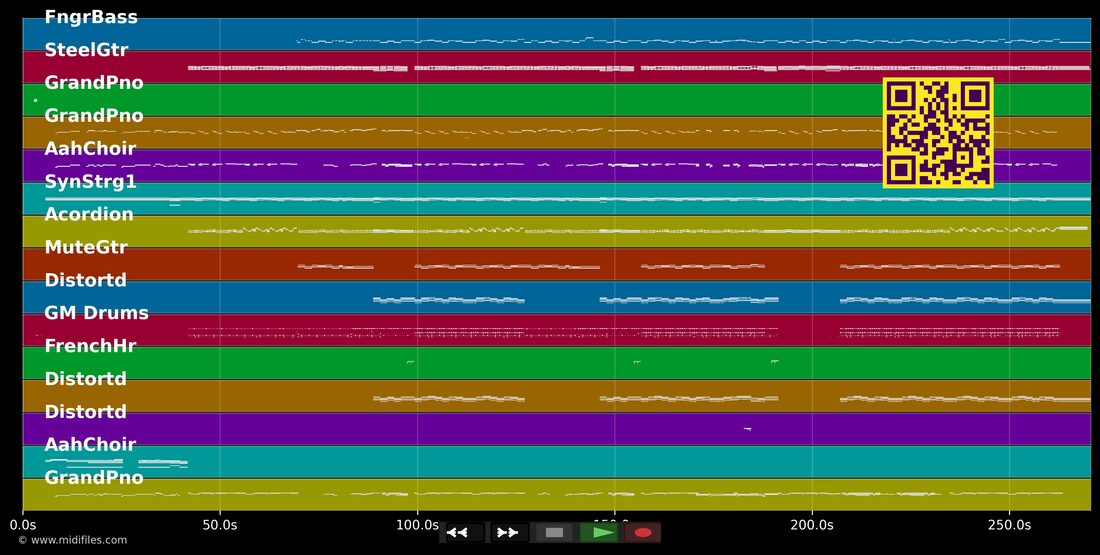
Task: Select the MuteGtr track label
Action: click(x=86, y=247)
